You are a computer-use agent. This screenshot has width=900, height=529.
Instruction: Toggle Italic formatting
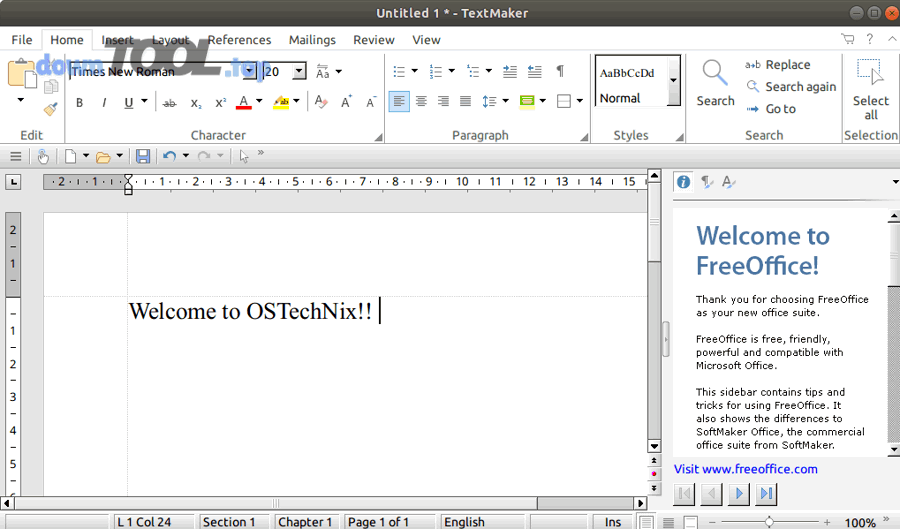tap(104, 102)
